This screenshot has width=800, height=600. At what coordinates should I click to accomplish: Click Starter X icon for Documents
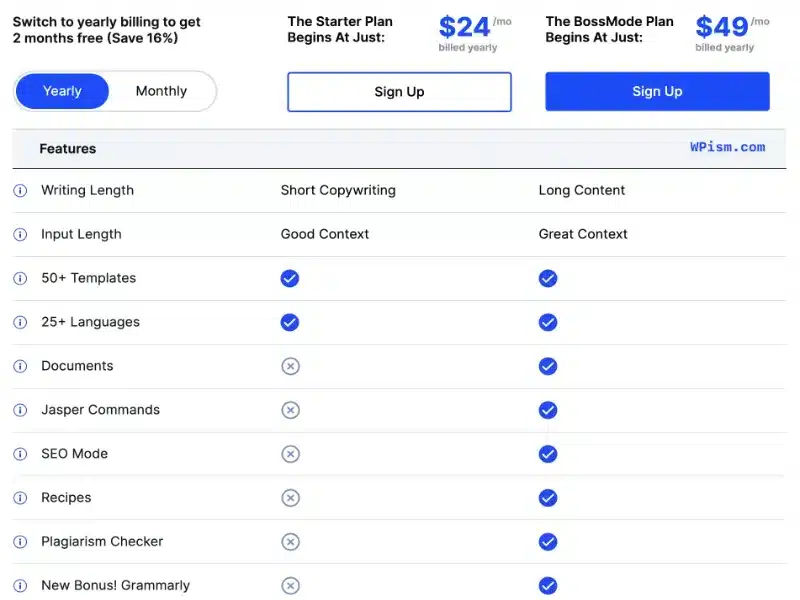[290, 366]
